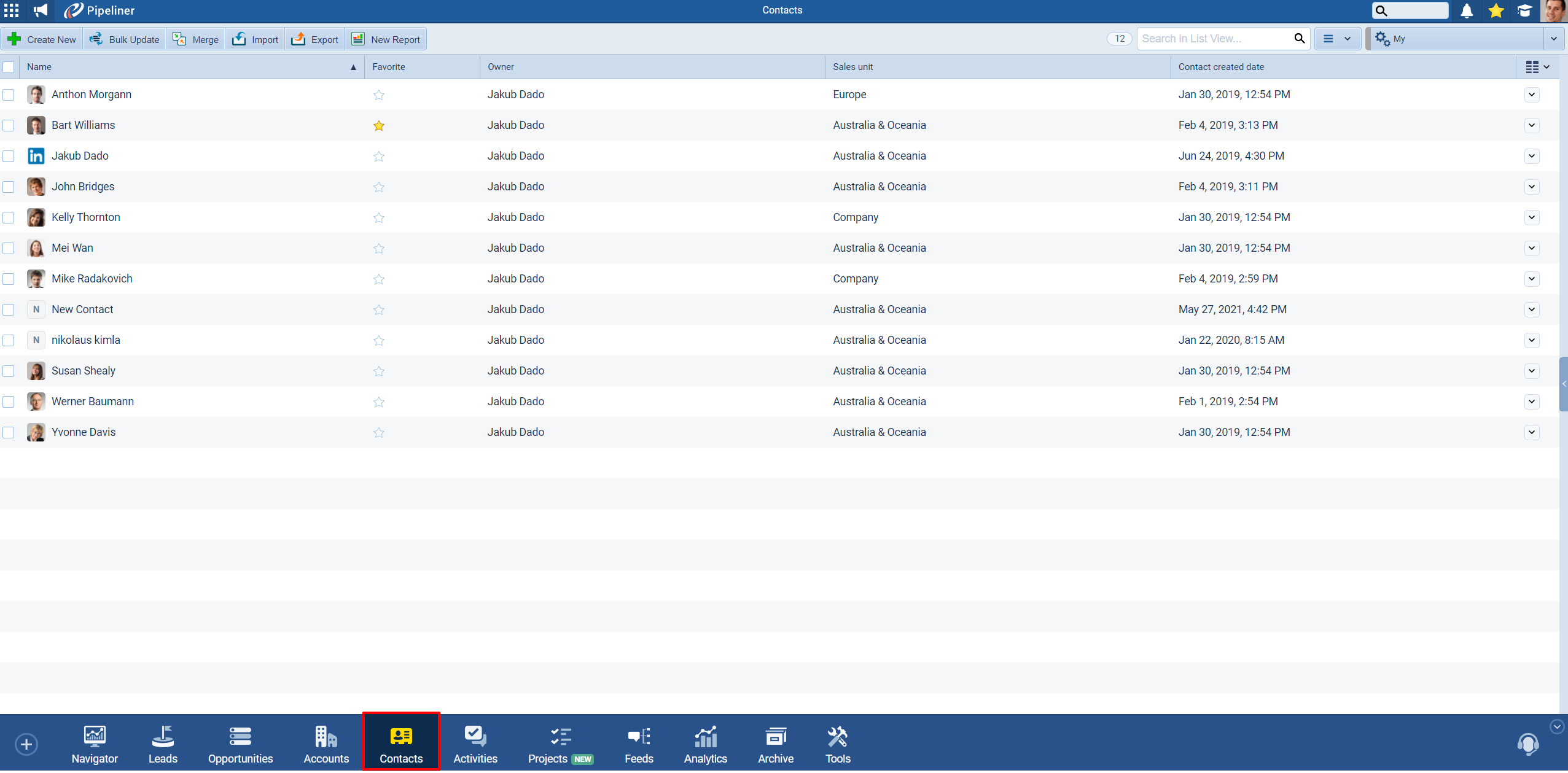Open the Werner Baumann contact link
This screenshot has width=1568, height=773.
pos(93,402)
